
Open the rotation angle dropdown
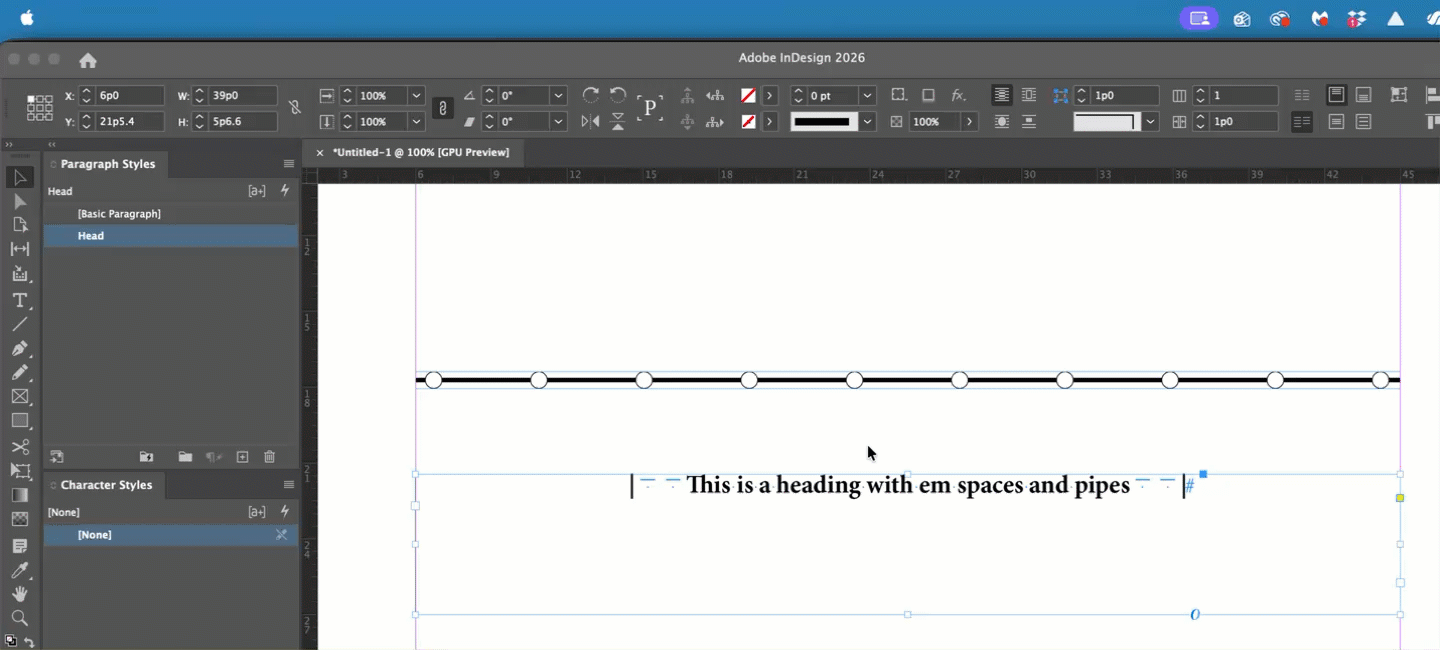point(559,96)
